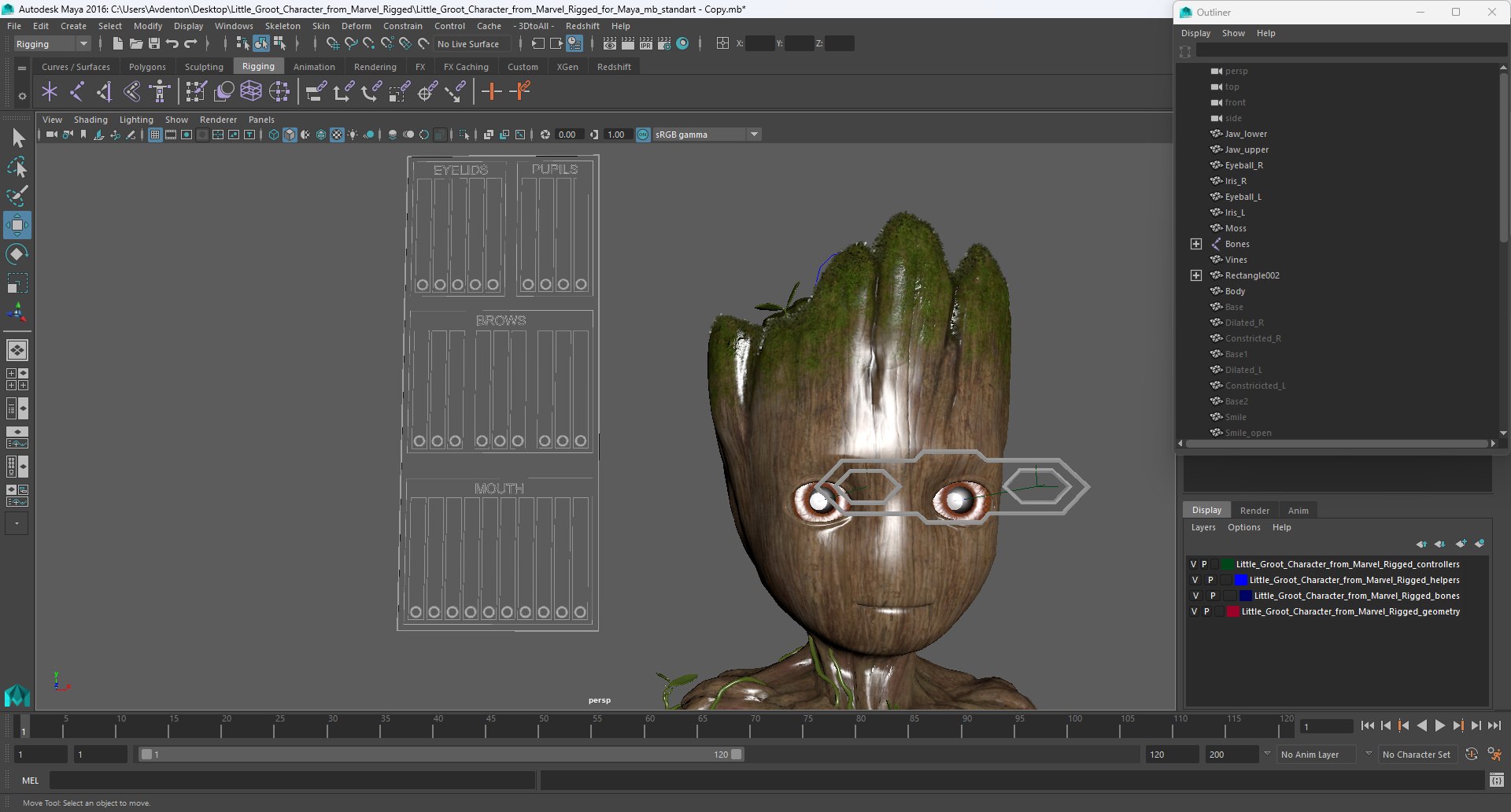1511x812 pixels.
Task: Click the red geometry layer color swatch
Action: click(1232, 611)
